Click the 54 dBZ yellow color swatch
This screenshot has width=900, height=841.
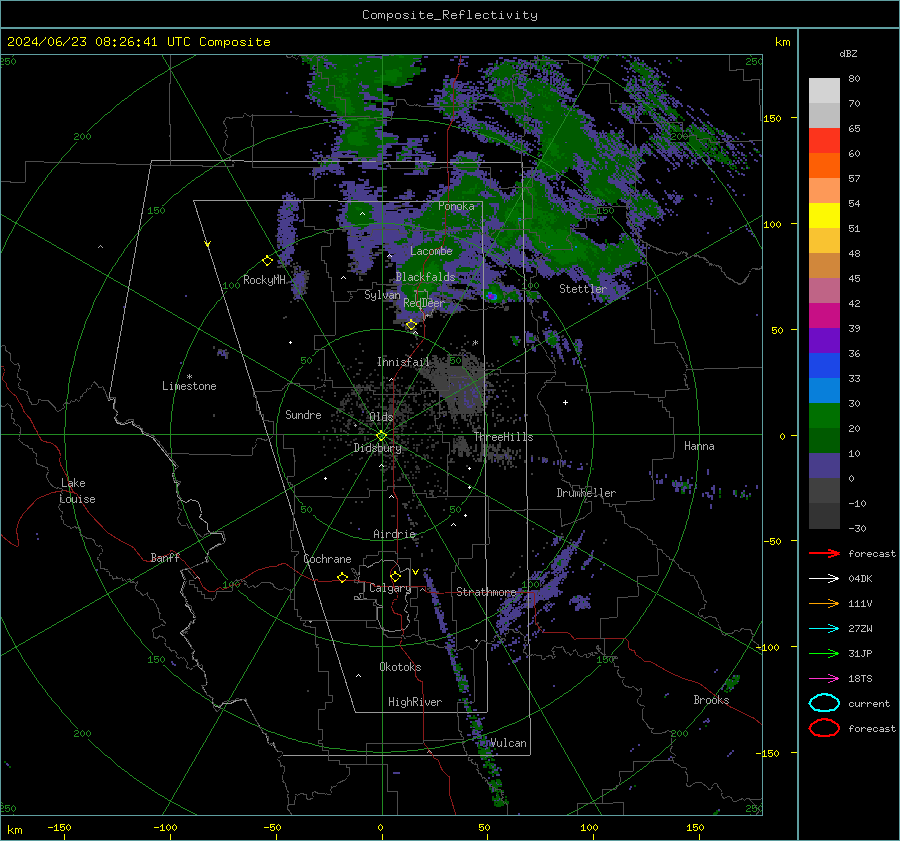click(x=824, y=215)
